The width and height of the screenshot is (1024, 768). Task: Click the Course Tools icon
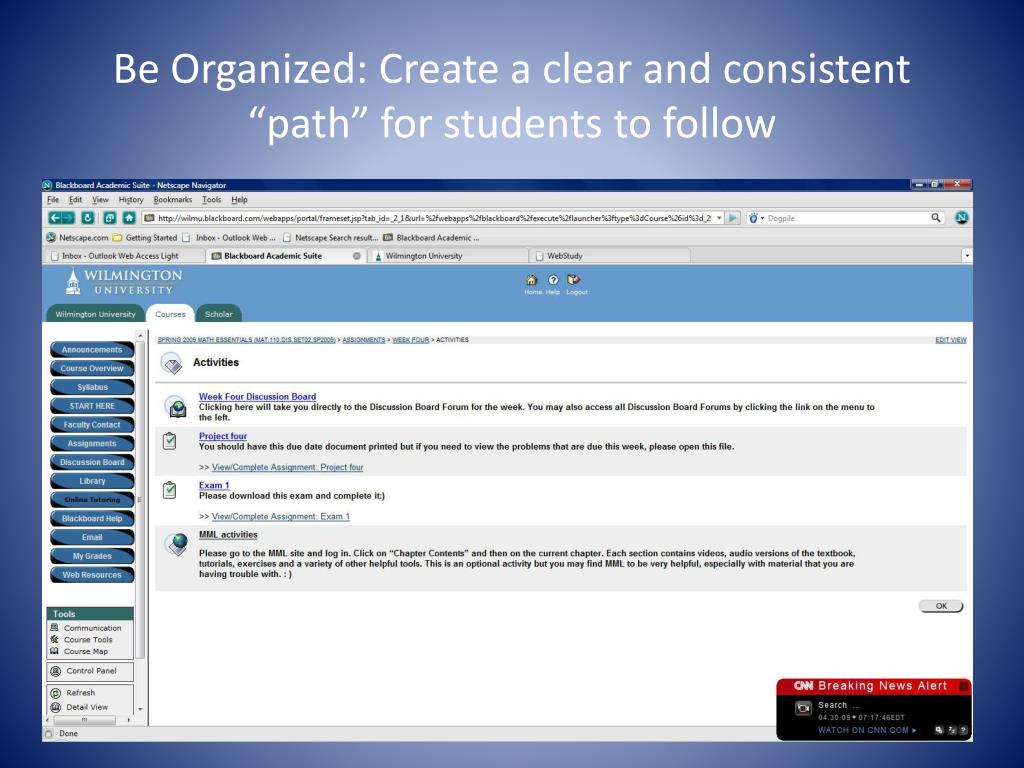point(55,639)
